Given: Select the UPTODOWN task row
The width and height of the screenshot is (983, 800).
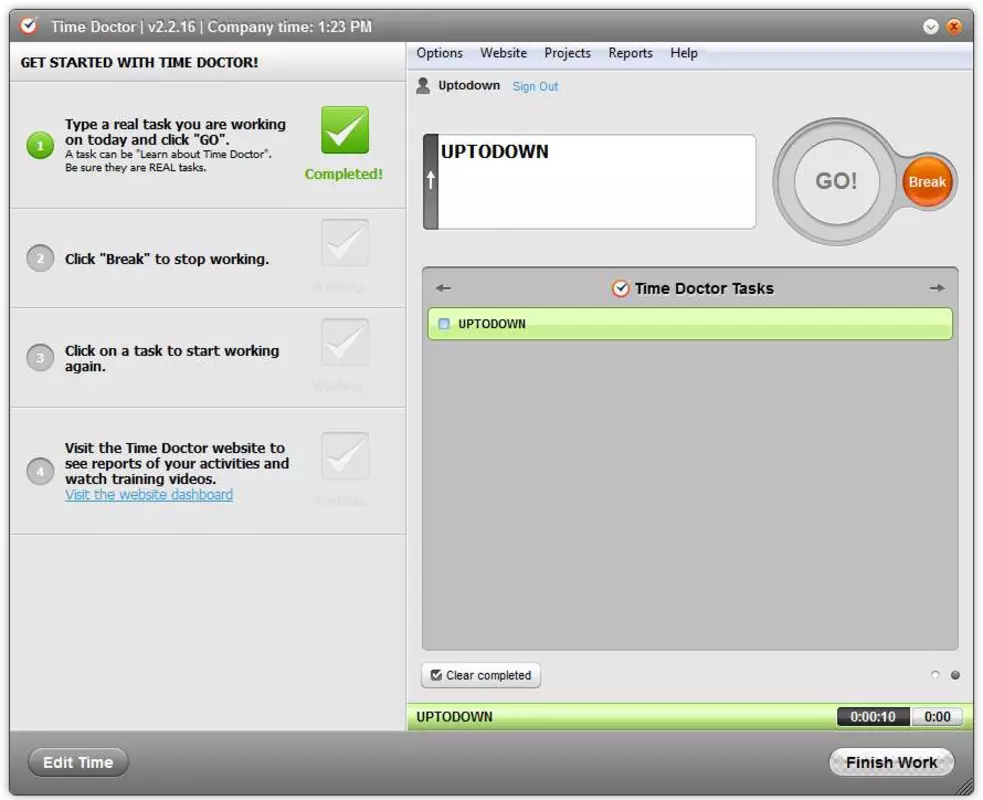Looking at the screenshot, I should click(690, 324).
